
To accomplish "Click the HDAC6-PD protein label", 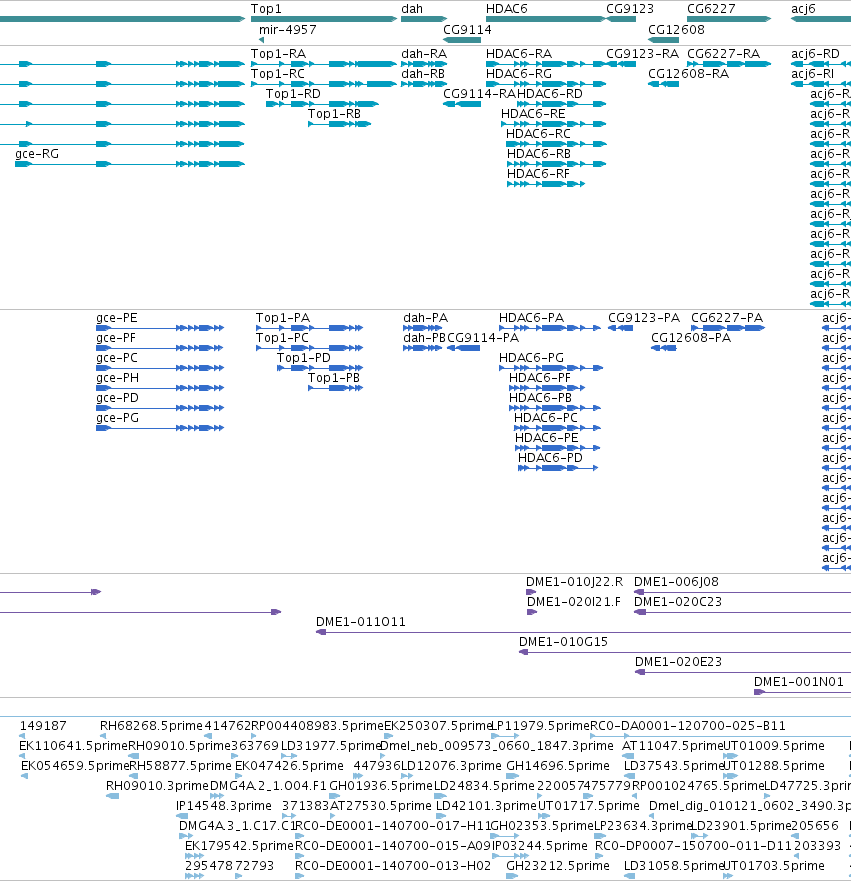I will [x=550, y=458].
